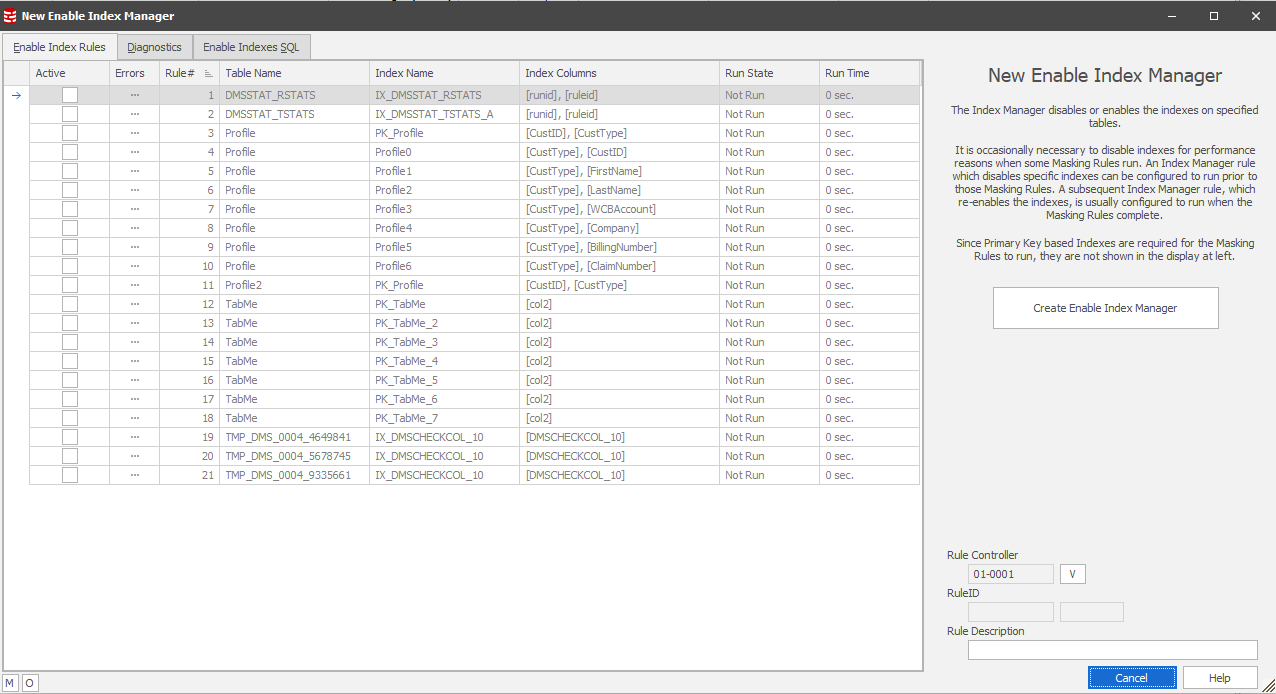Click the Rule# column sort icon
1276x694 pixels.
tap(208, 74)
